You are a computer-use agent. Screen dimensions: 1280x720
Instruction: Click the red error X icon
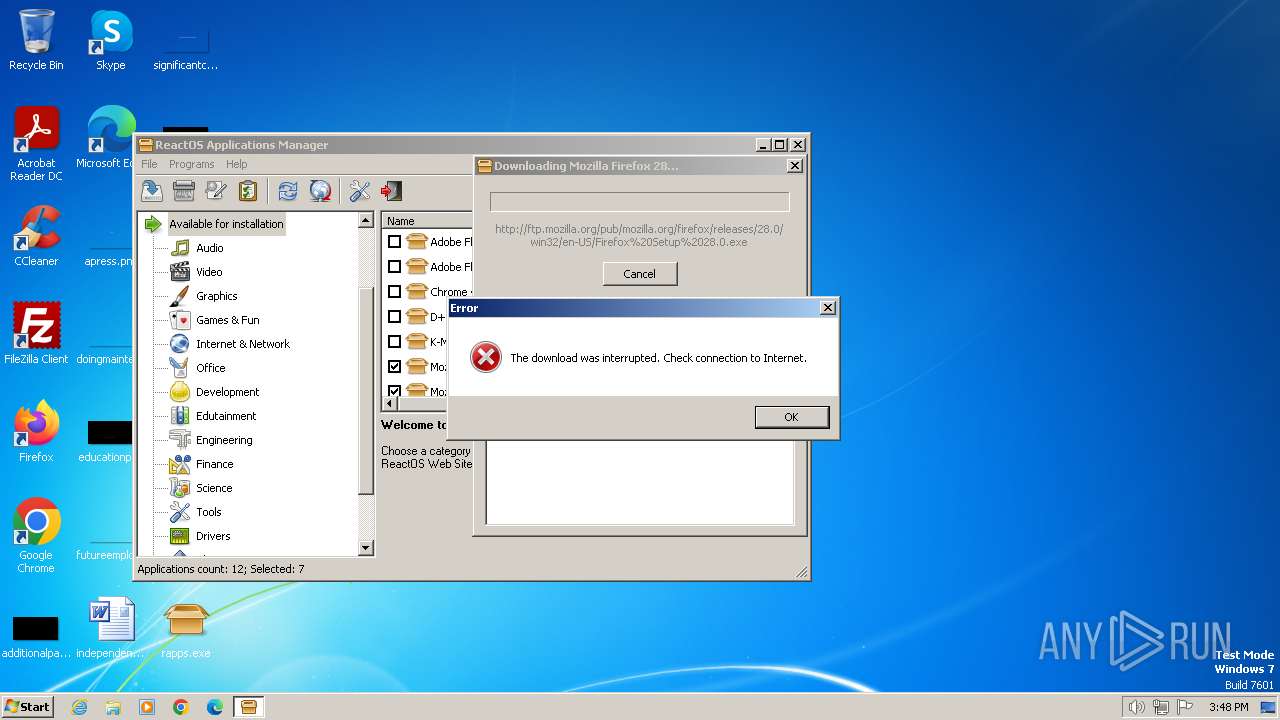pyautogui.click(x=486, y=358)
